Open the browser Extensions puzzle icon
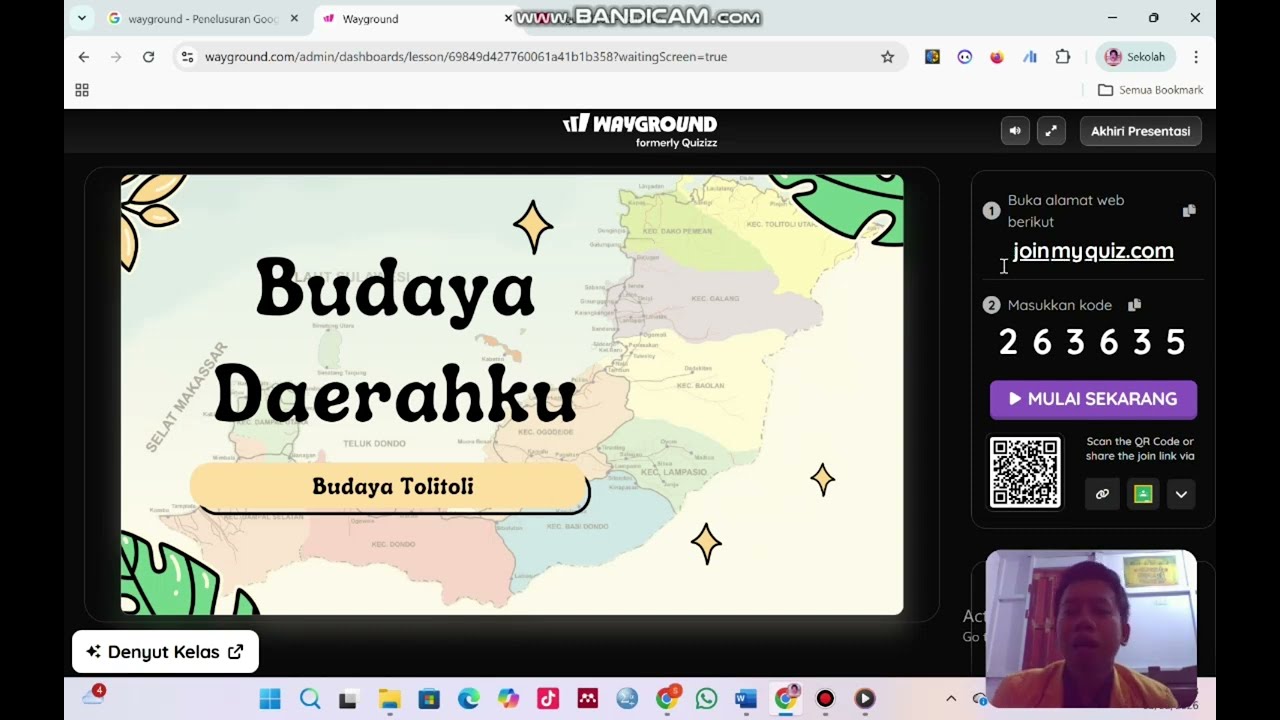Screen dimensions: 1280x720 click(x=1063, y=57)
